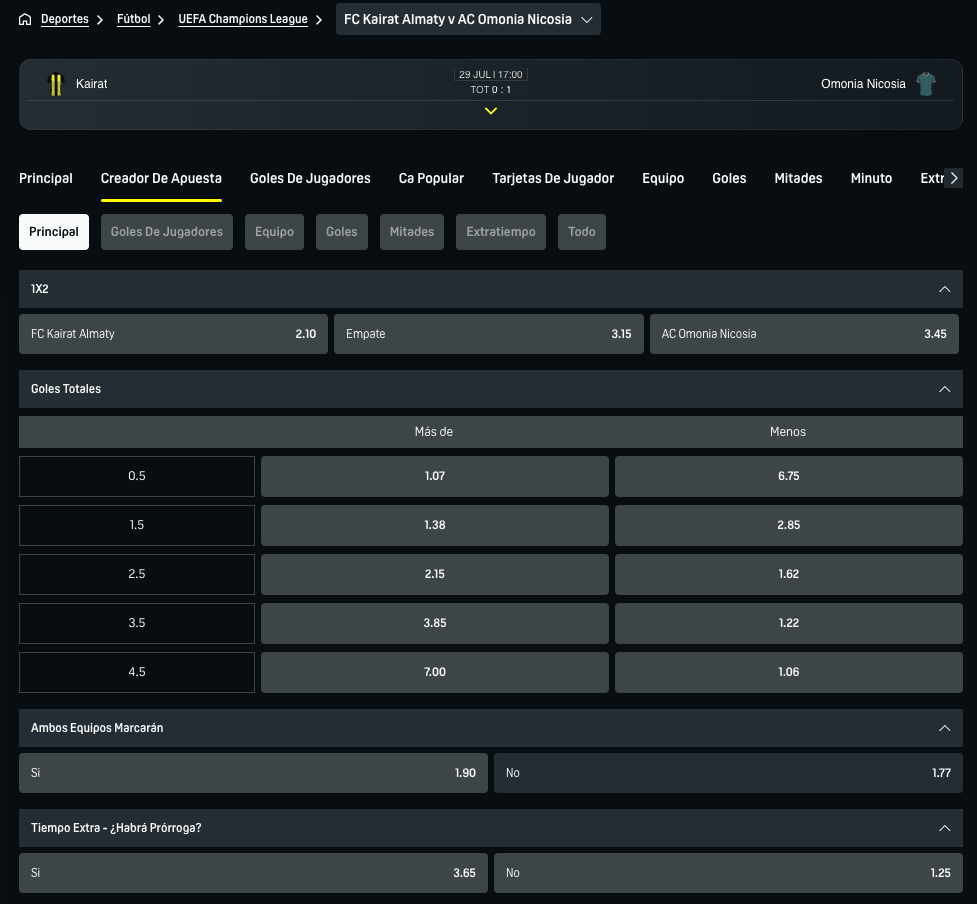Select the Creador De Apuesta tab
977x904 pixels.
click(x=161, y=178)
